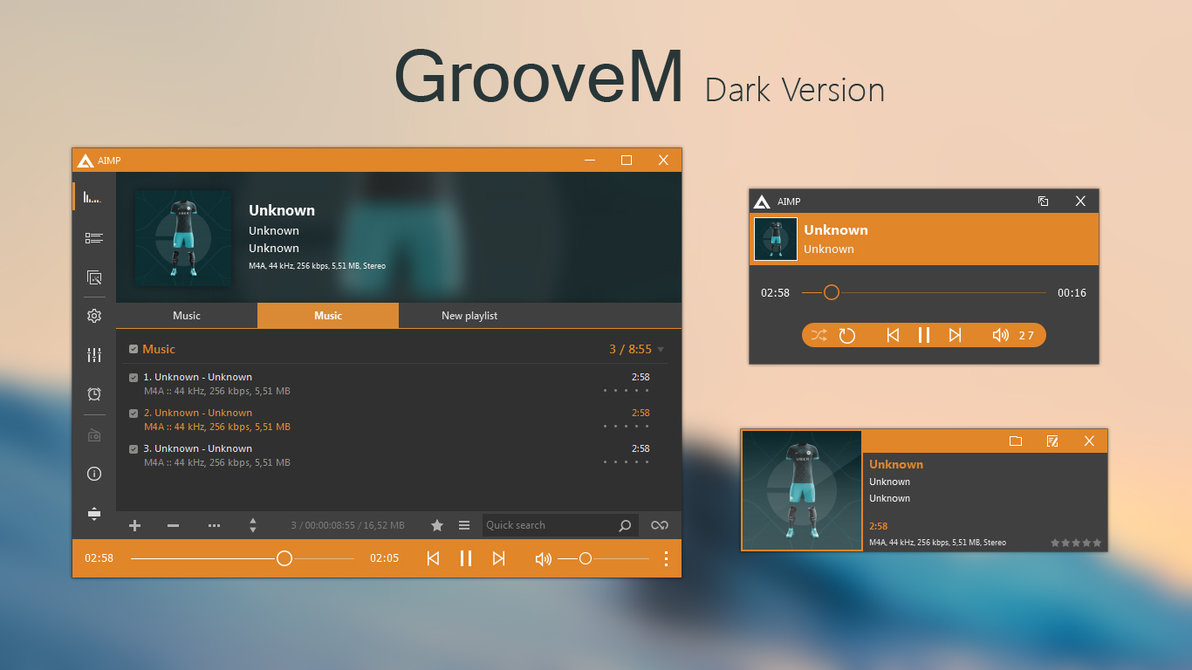Open the equalizer sliders icon
The width and height of the screenshot is (1192, 670).
pos(94,355)
